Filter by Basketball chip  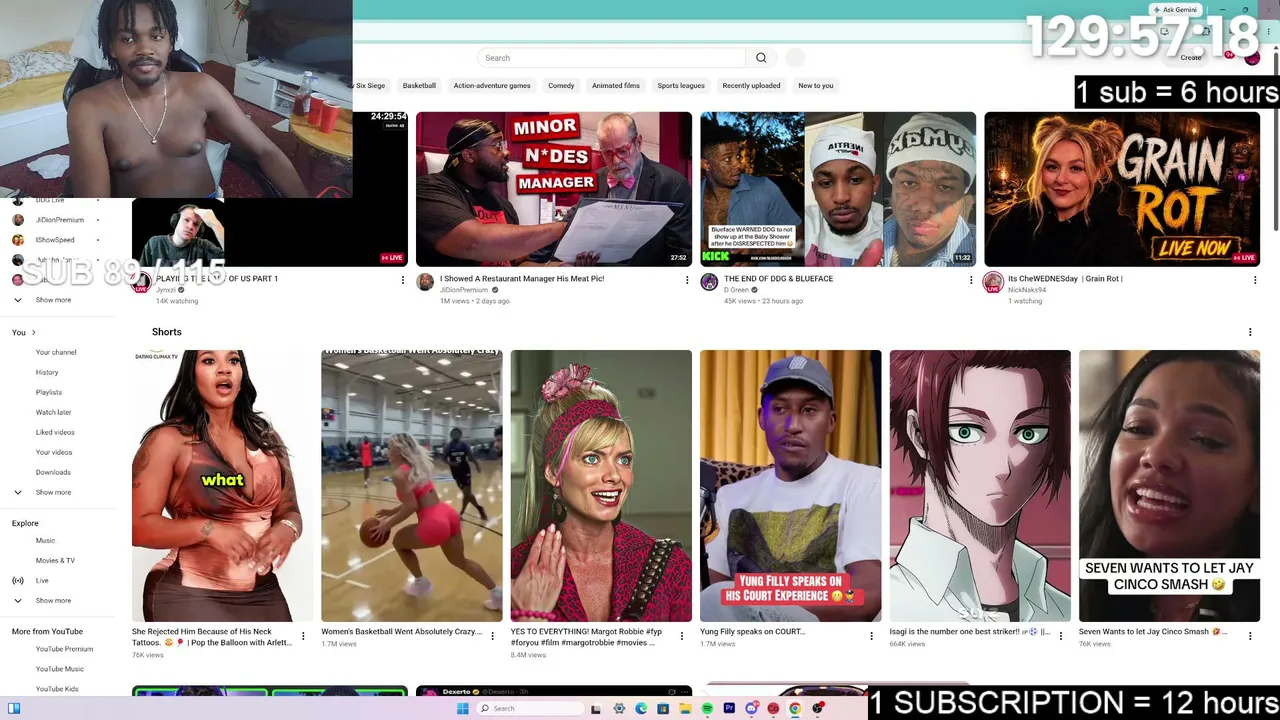[419, 86]
